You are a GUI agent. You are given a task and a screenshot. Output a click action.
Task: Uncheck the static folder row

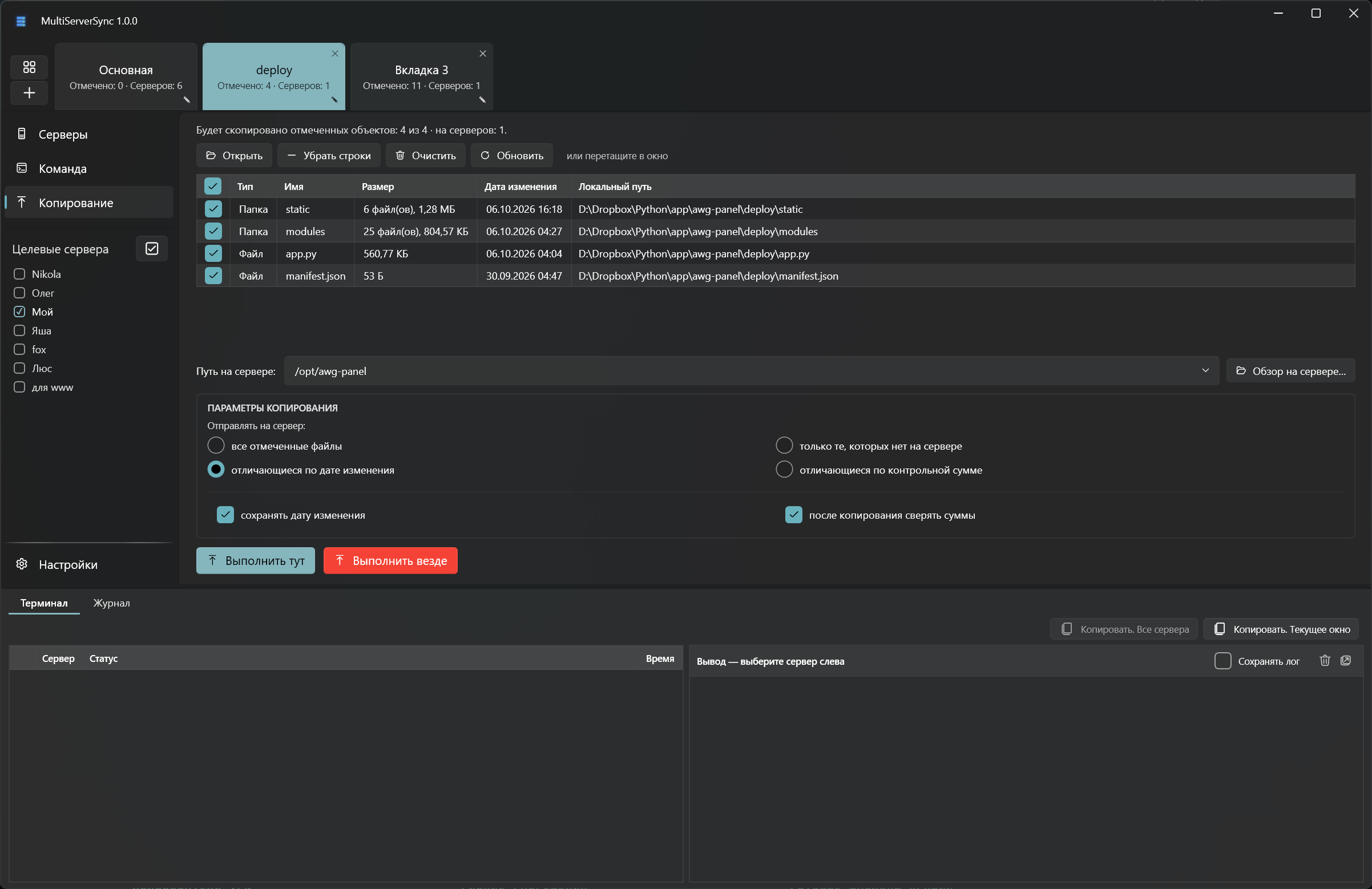tap(213, 209)
